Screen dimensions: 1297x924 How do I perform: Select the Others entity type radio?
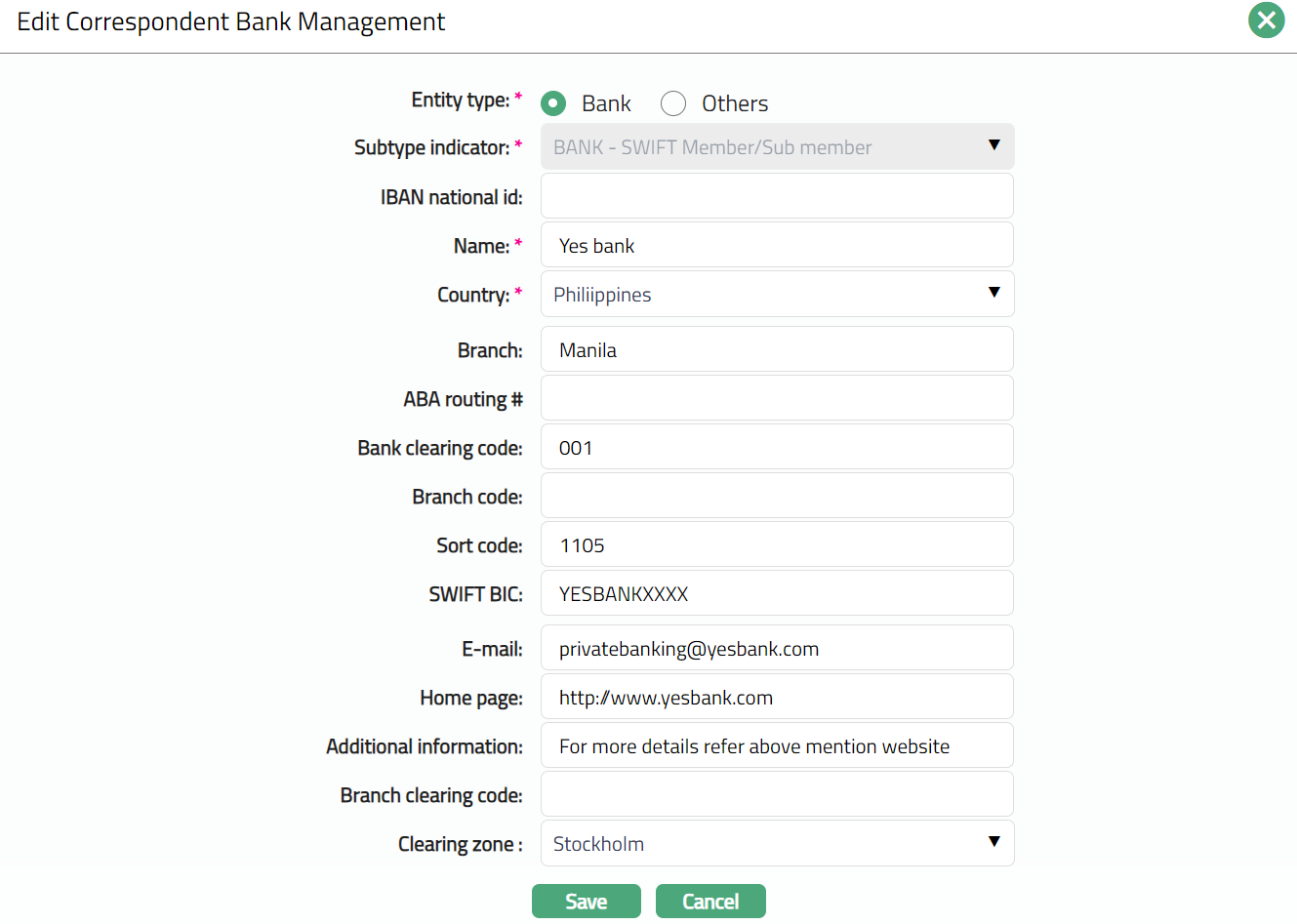click(673, 103)
